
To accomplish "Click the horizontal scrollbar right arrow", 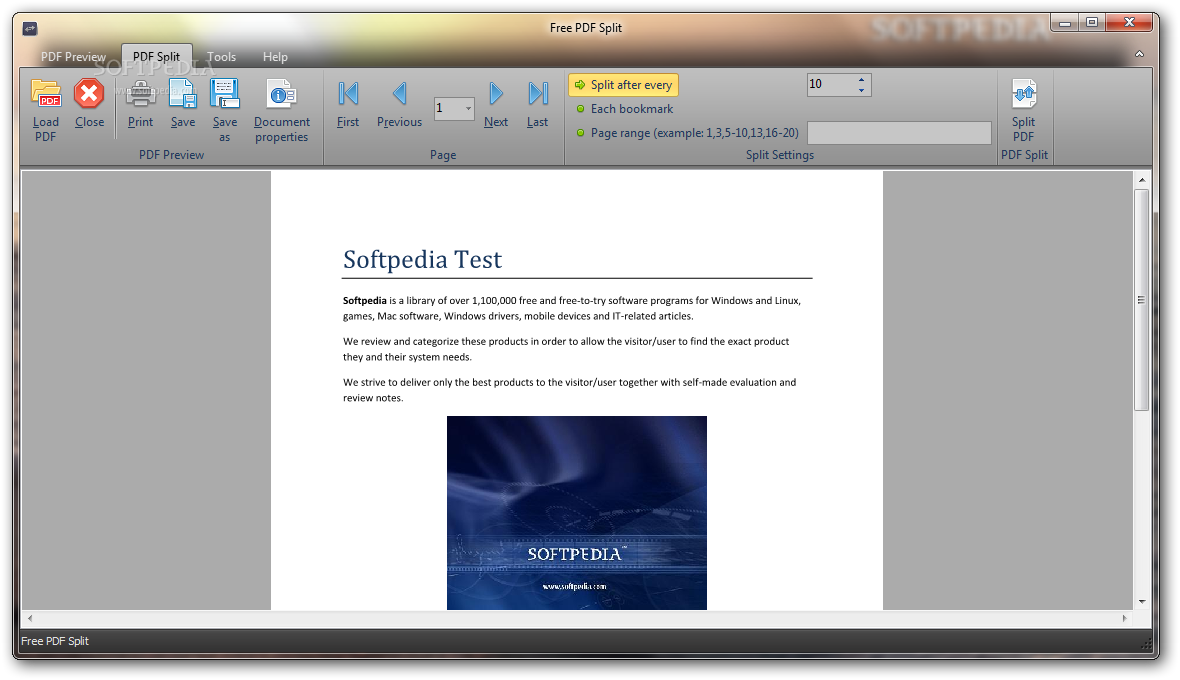I will [1124, 618].
